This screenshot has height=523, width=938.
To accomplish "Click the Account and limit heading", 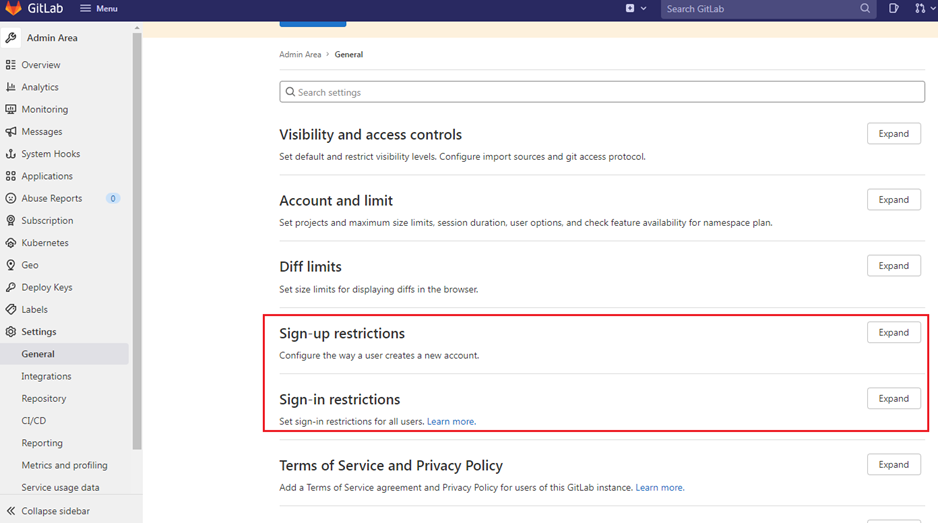I will (x=336, y=200).
